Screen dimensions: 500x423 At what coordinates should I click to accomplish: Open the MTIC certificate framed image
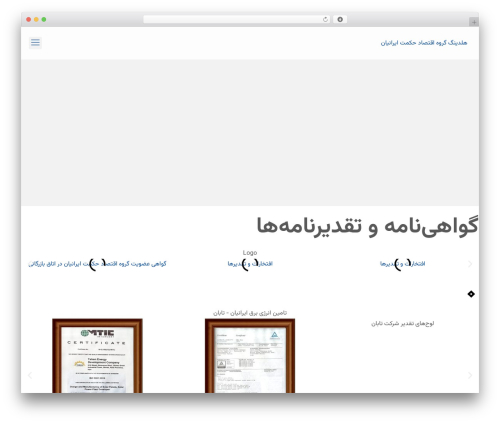(x=97, y=356)
